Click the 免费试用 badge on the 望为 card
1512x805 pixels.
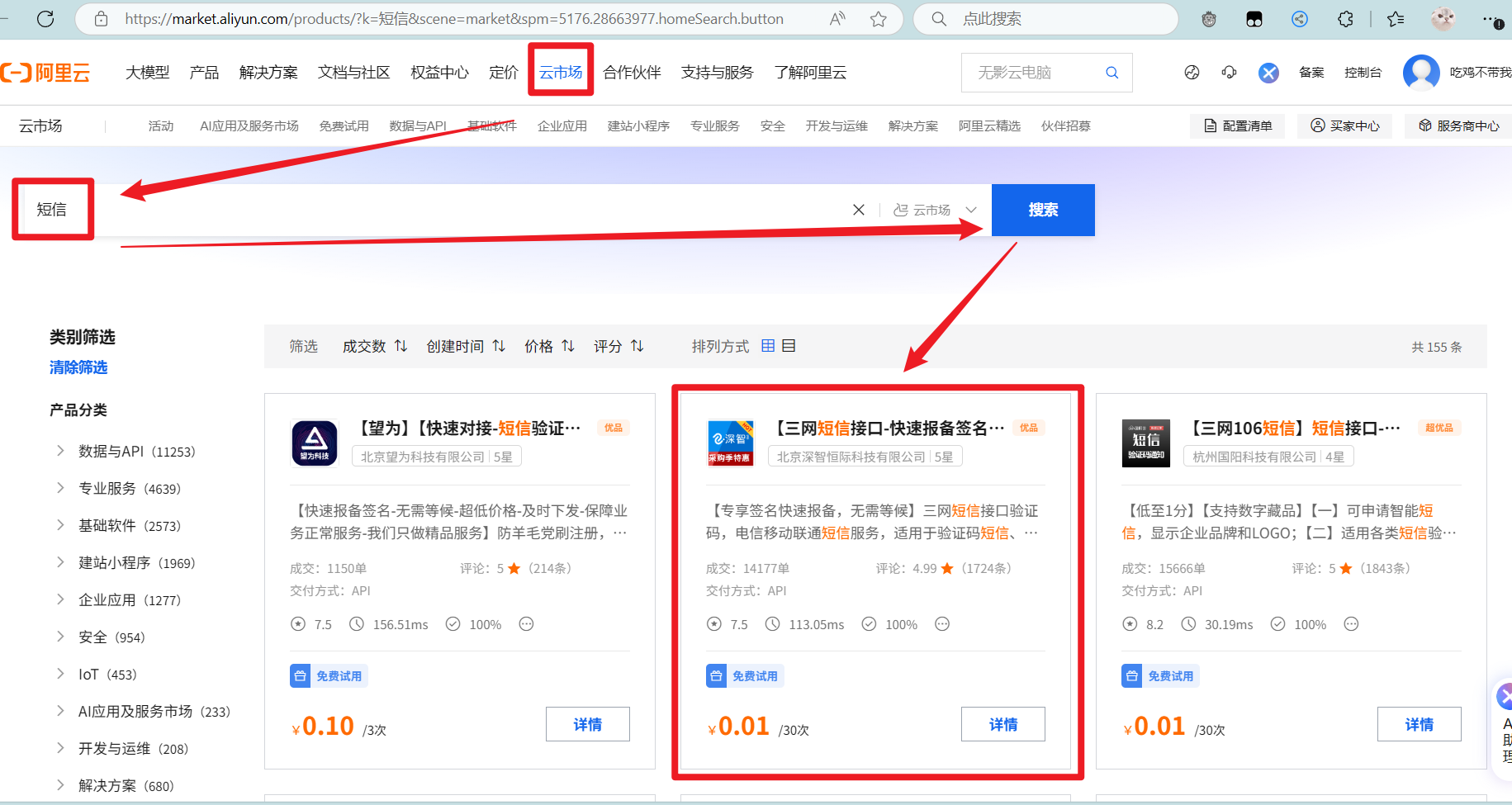(x=329, y=676)
